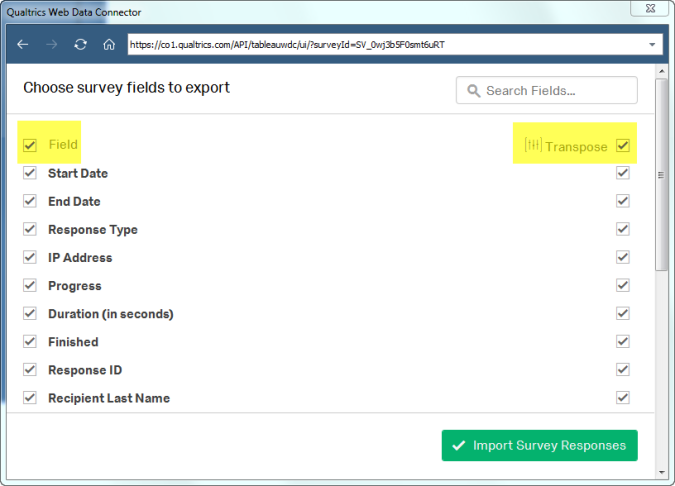Toggle transpose checkbox for Response Type
This screenshot has height=486, width=675.
click(x=623, y=229)
